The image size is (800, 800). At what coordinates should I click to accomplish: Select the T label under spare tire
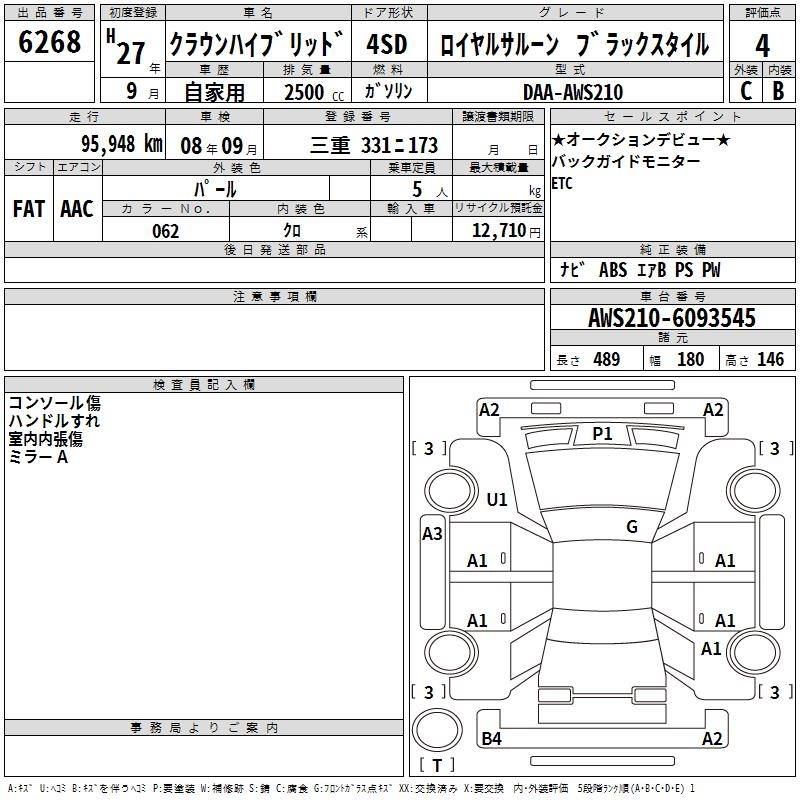coord(437,765)
